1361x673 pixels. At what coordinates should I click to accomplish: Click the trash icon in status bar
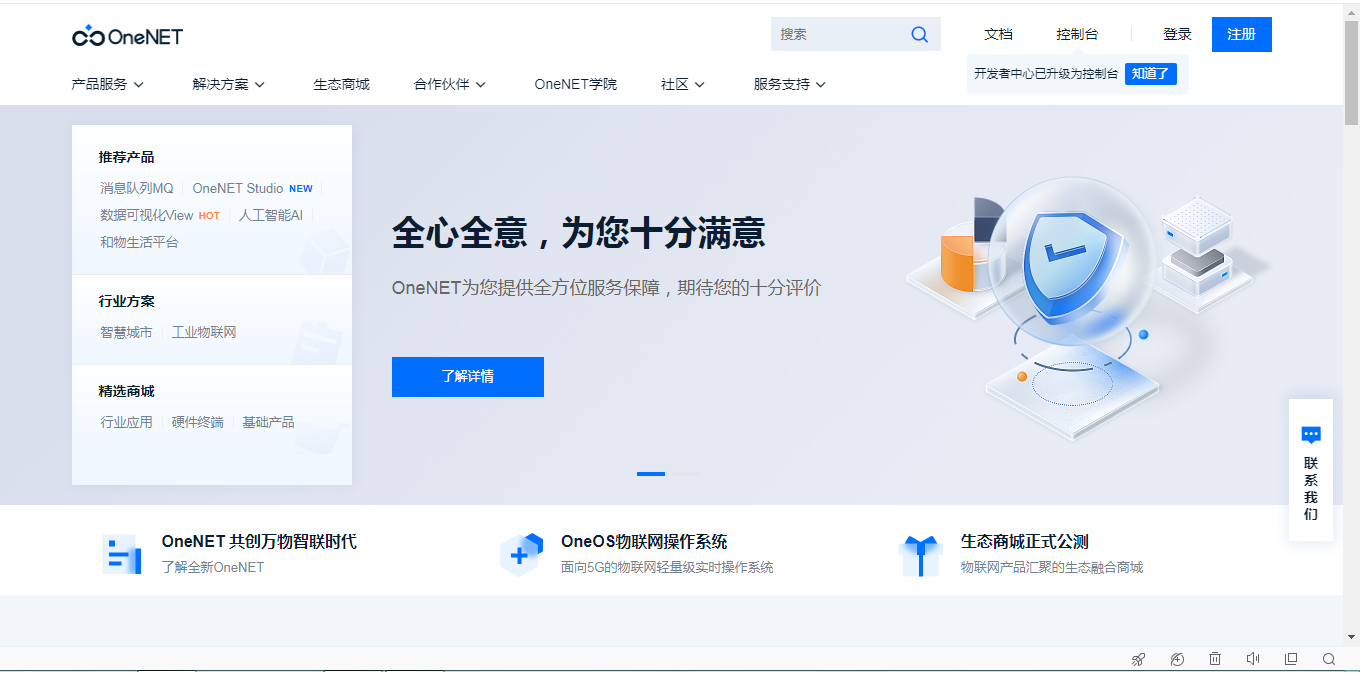click(x=1215, y=659)
